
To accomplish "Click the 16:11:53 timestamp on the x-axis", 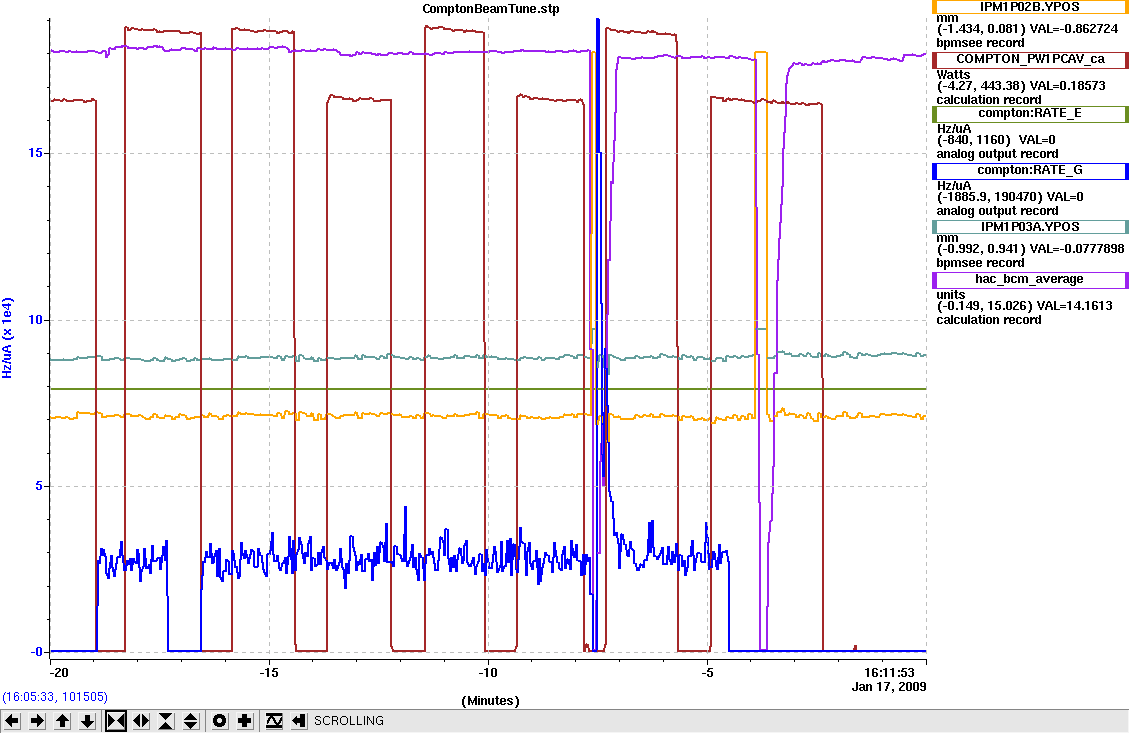I will click(889, 673).
